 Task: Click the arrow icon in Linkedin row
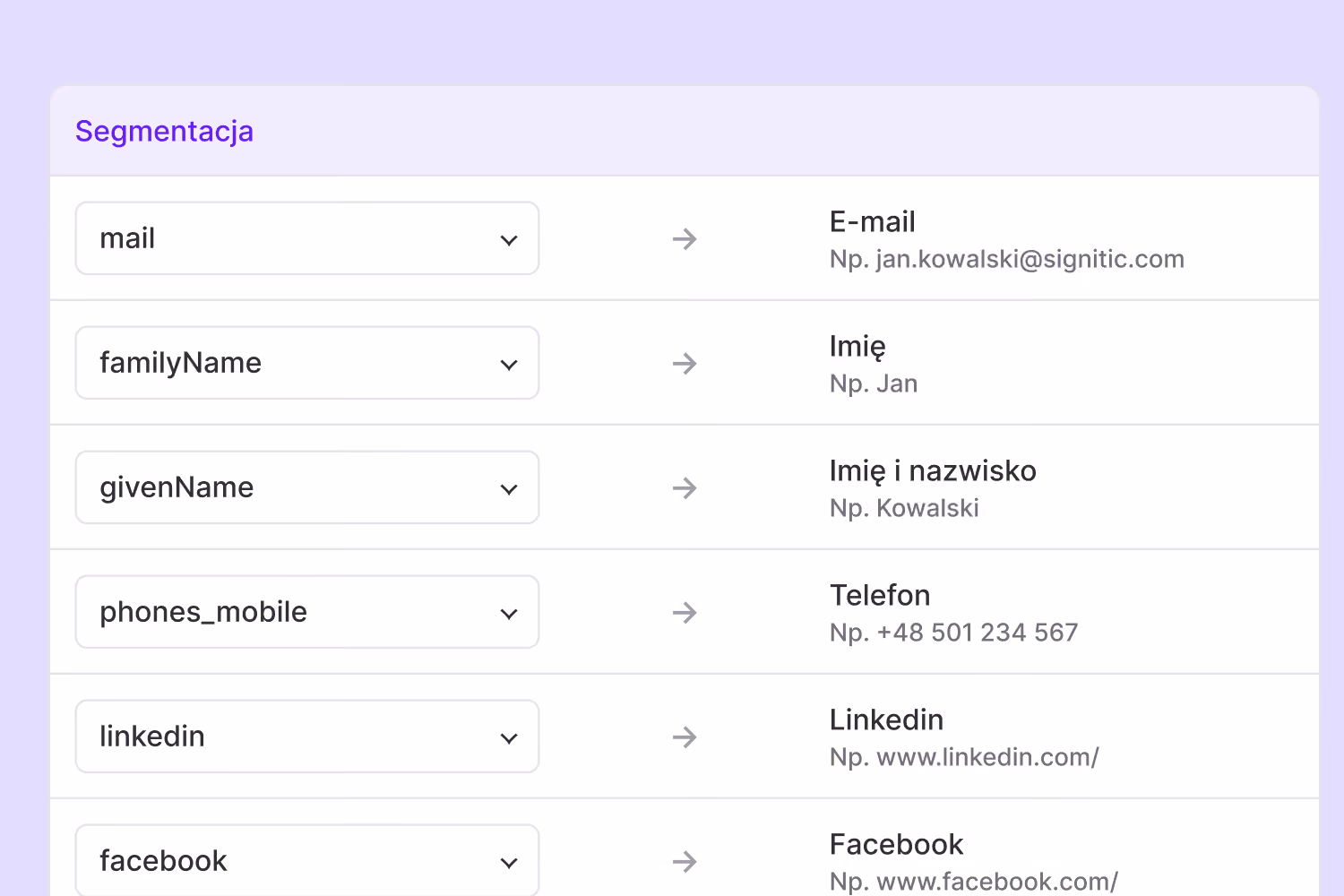point(685,737)
